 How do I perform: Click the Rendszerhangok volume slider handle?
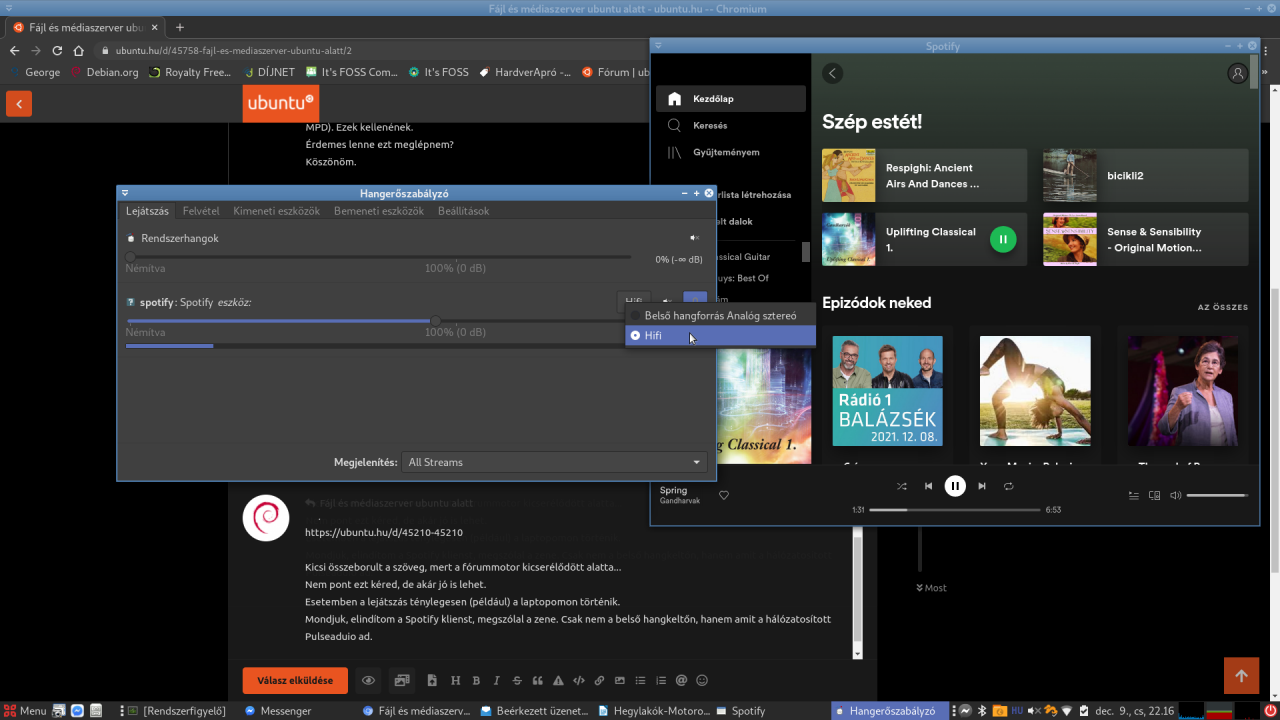point(130,258)
